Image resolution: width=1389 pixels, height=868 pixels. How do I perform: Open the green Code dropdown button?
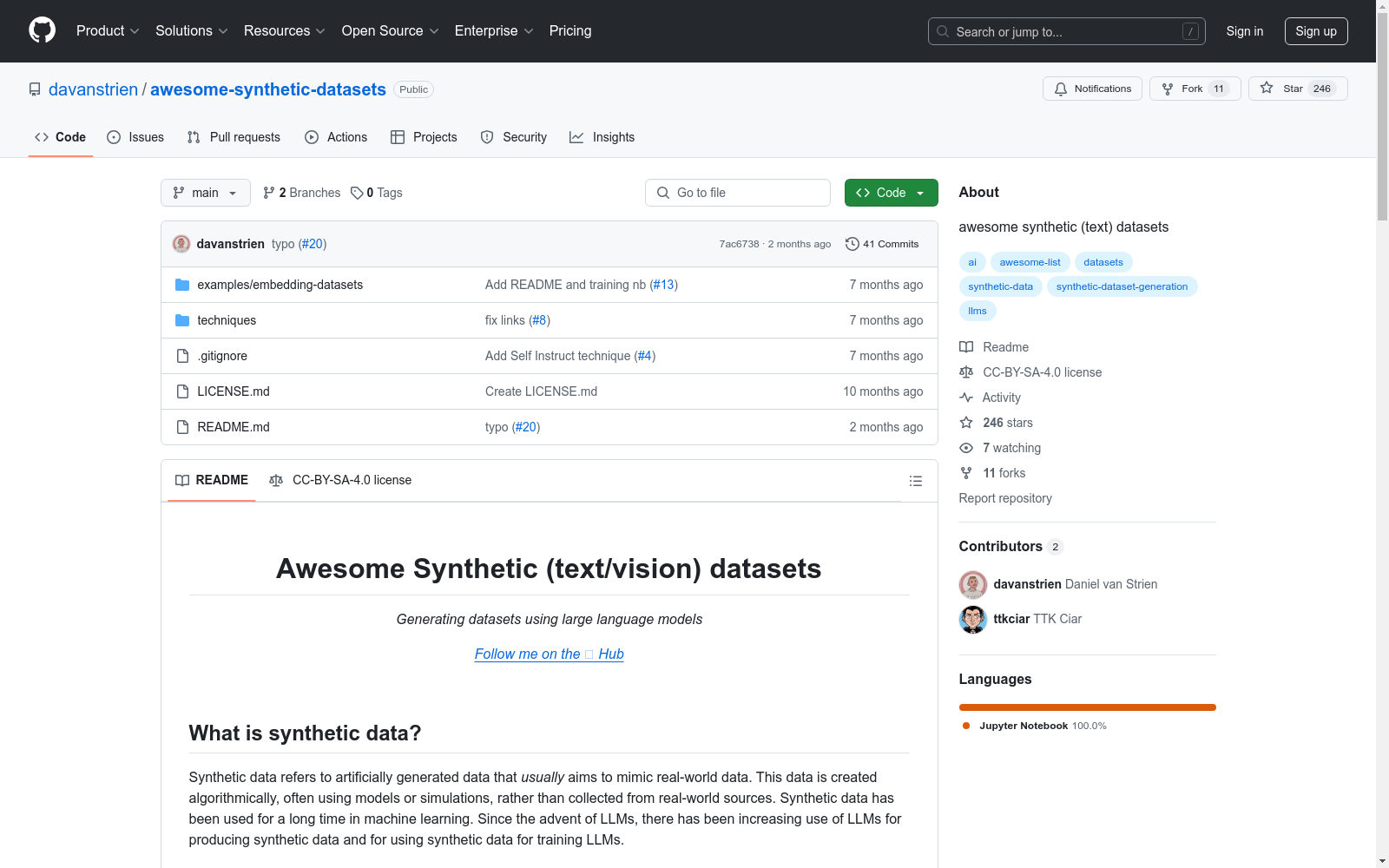coord(891,193)
